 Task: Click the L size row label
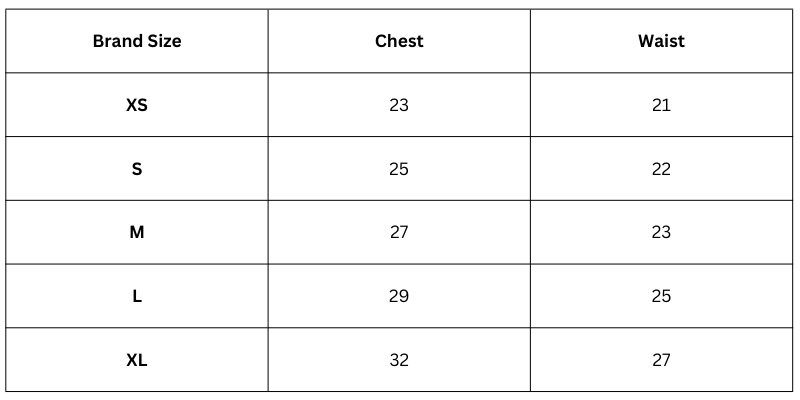[137, 296]
